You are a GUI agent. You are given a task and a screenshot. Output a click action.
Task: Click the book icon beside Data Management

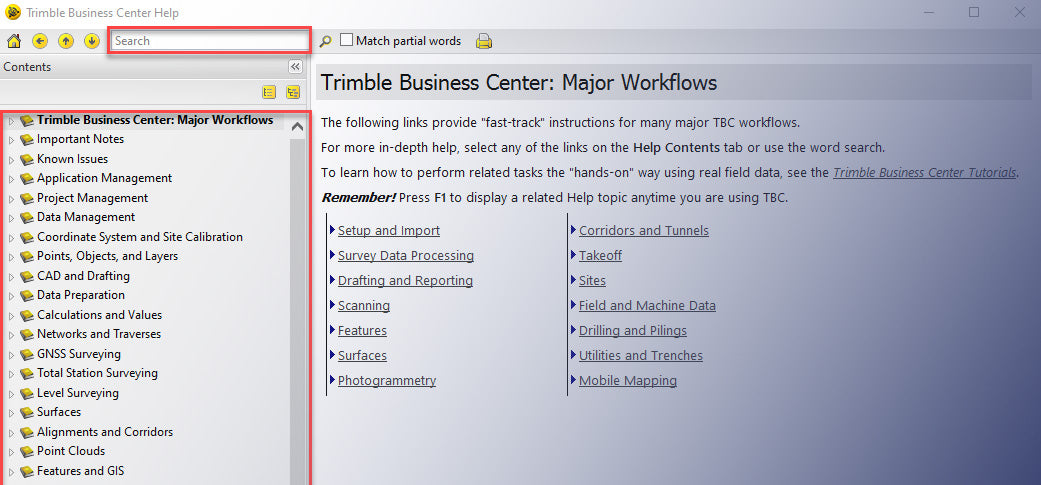point(27,218)
